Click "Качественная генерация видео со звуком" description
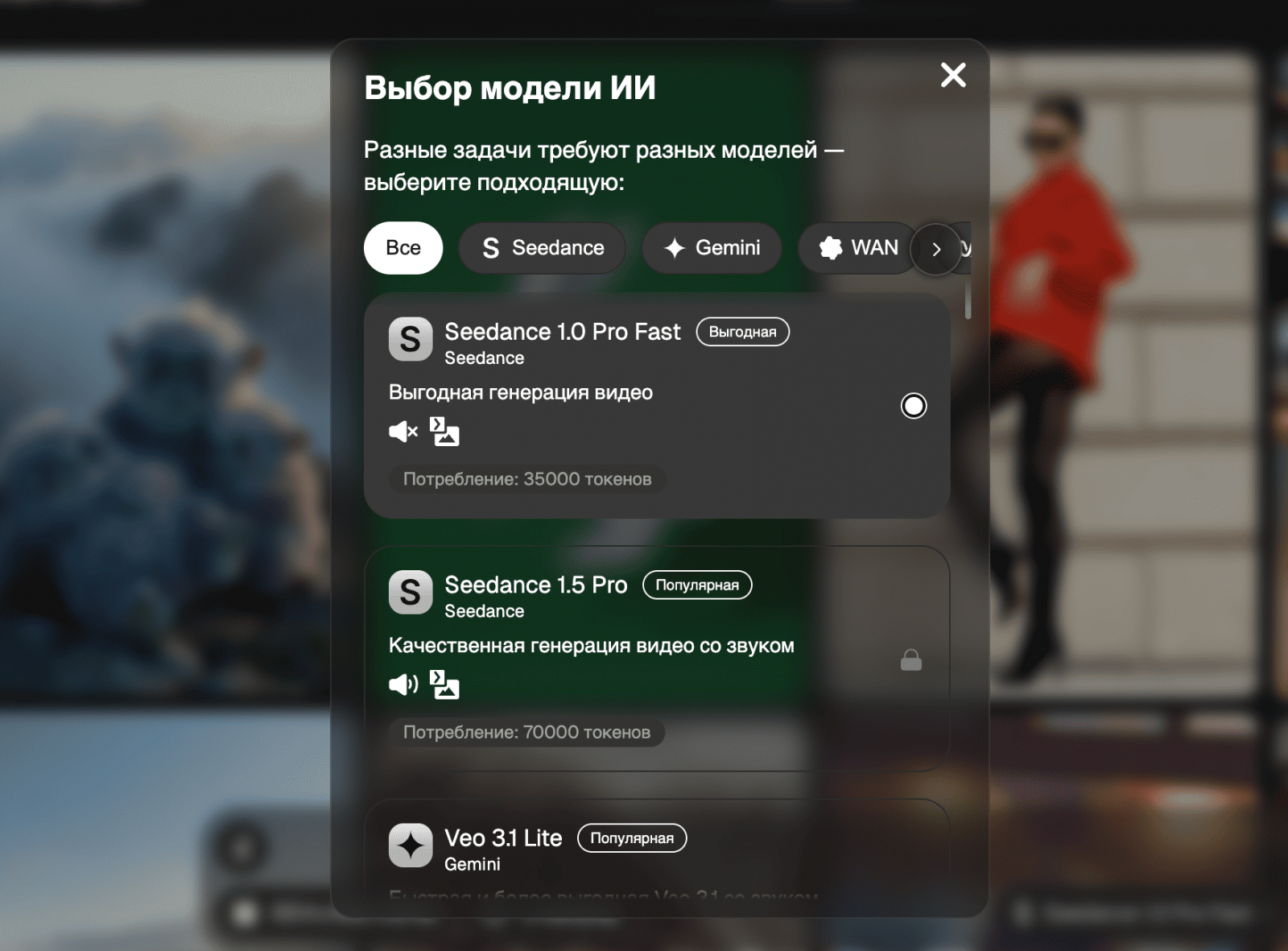The image size is (1288, 951). [592, 646]
